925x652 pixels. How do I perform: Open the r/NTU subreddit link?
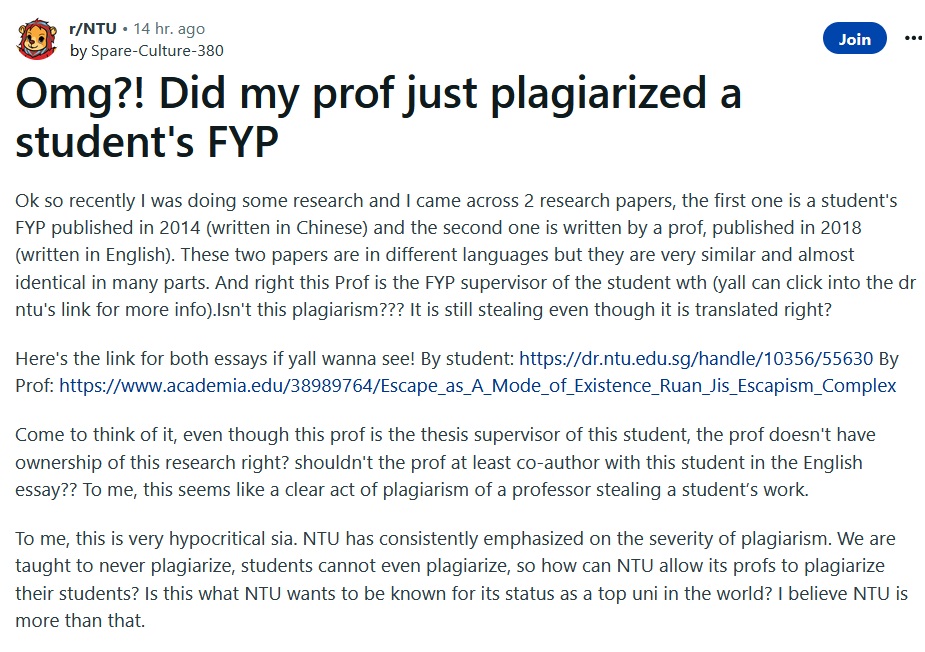pyautogui.click(x=93, y=28)
